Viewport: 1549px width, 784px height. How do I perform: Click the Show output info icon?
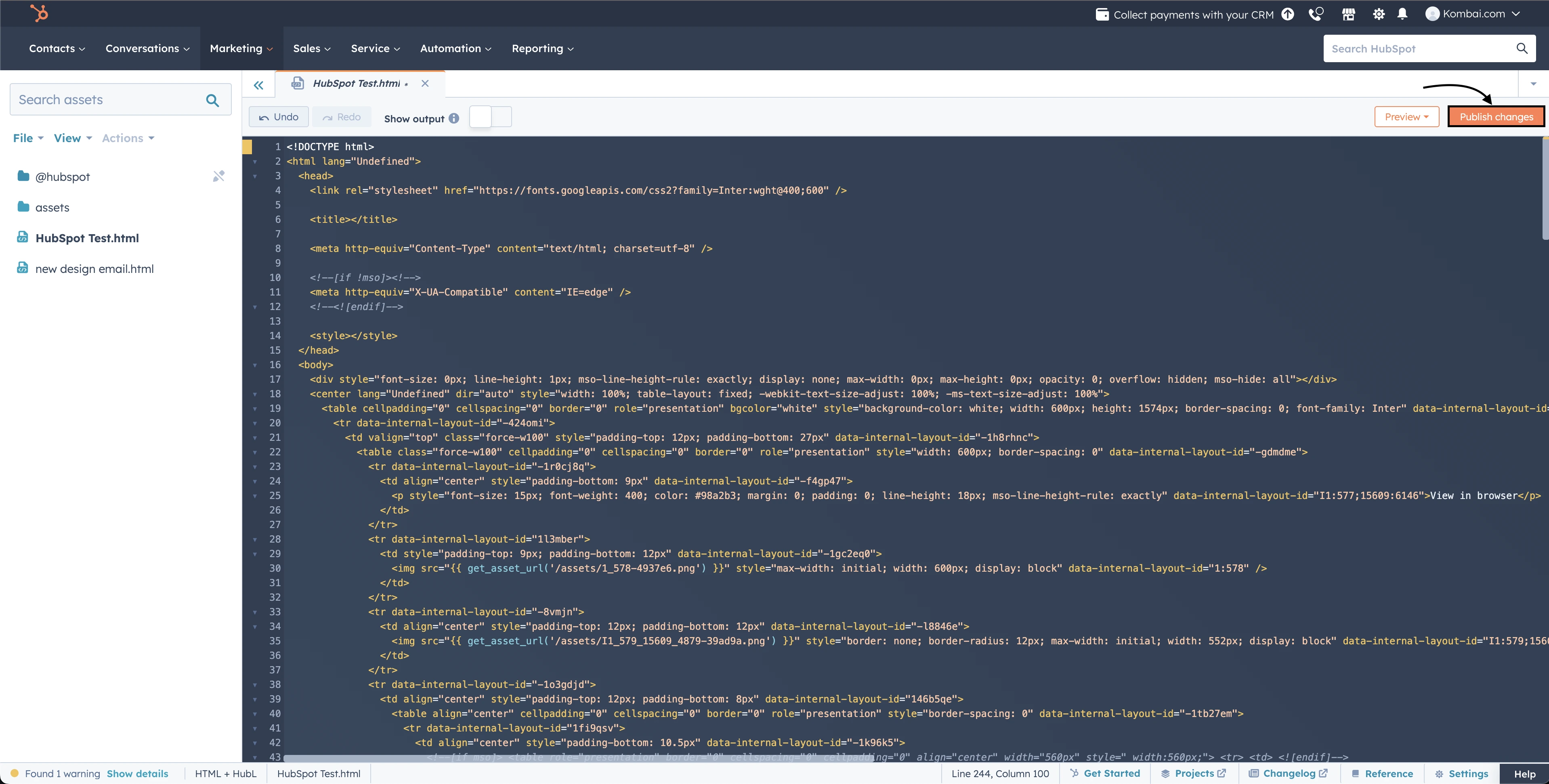pos(454,118)
